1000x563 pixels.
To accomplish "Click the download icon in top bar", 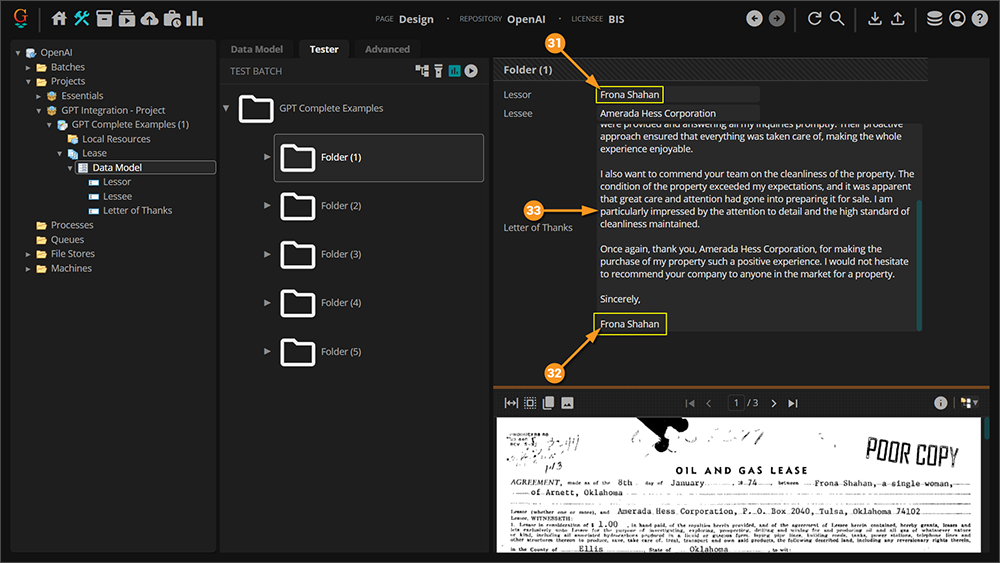I will tap(875, 18).
